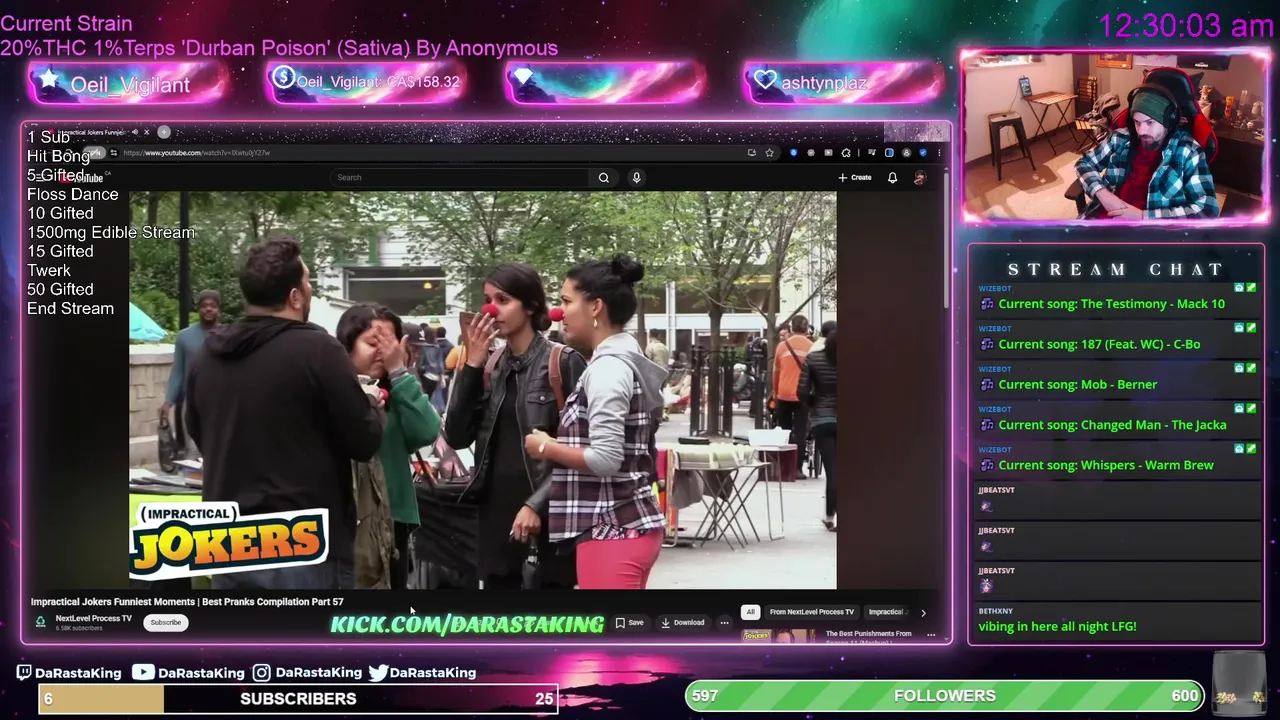1280x720 pixels.
Task: Click the Subscribers goal progress bar
Action: click(298, 698)
